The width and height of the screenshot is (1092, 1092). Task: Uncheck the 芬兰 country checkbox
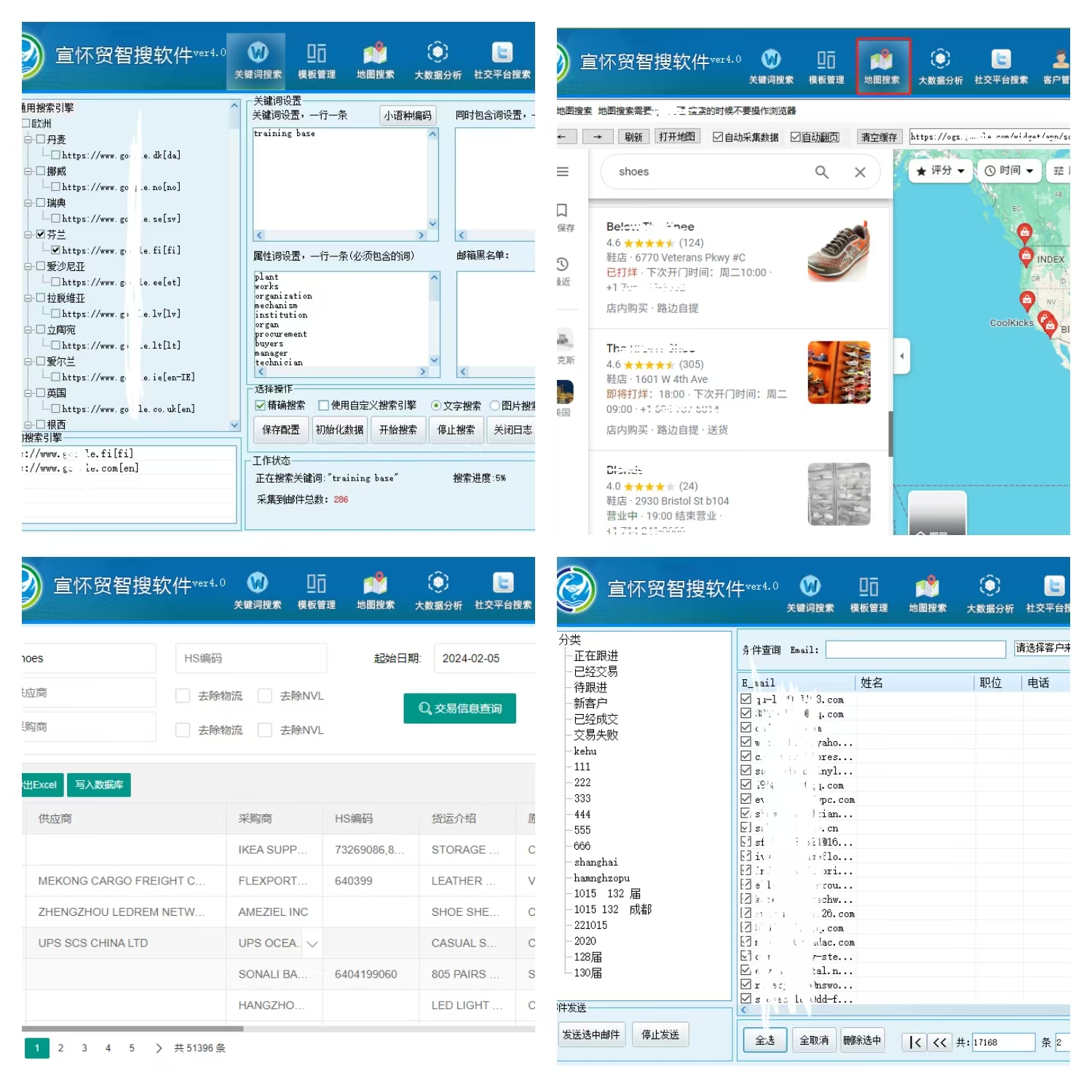pos(41,234)
